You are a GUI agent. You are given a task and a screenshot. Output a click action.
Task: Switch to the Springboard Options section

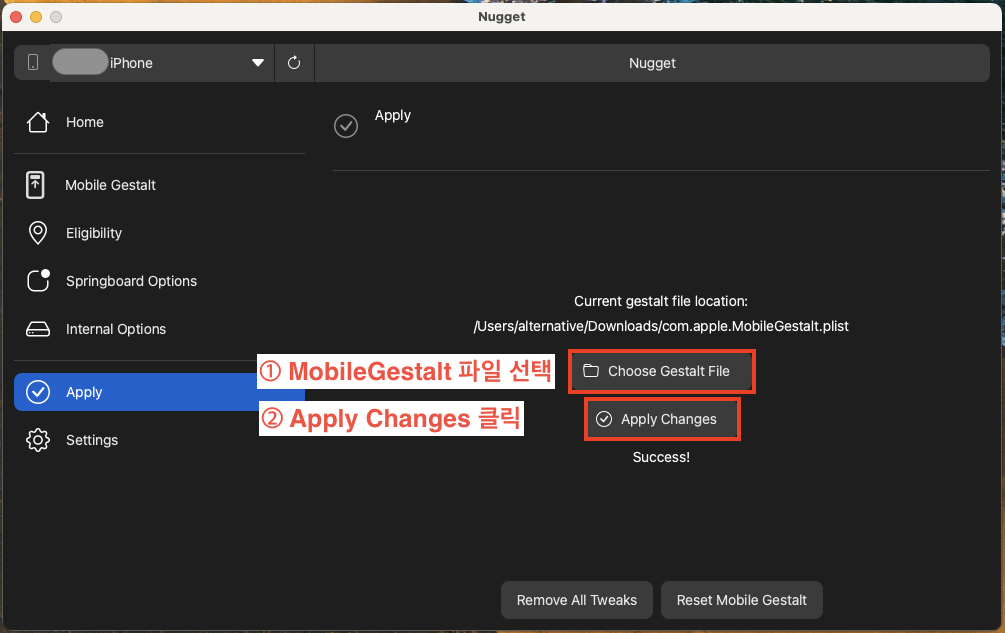(131, 281)
